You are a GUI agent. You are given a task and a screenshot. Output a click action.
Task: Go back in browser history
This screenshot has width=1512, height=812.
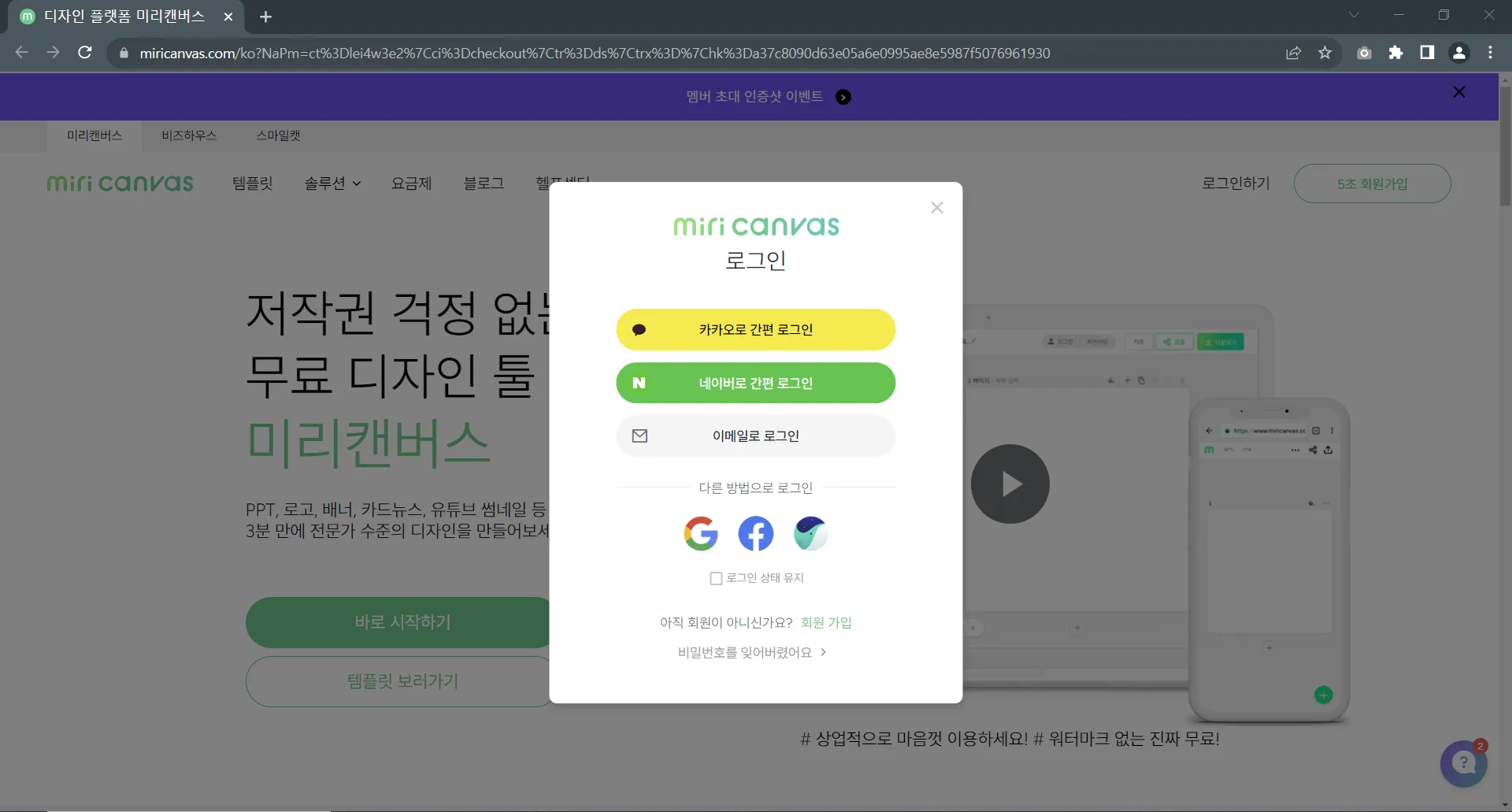pyautogui.click(x=21, y=53)
